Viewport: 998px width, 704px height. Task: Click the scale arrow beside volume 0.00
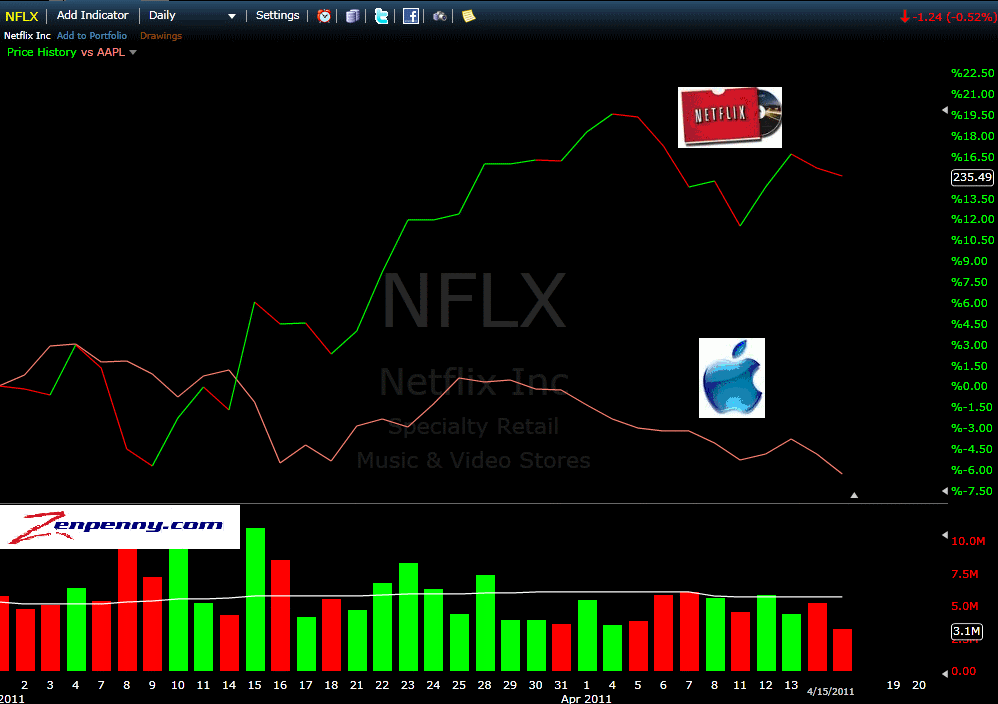pos(945,673)
